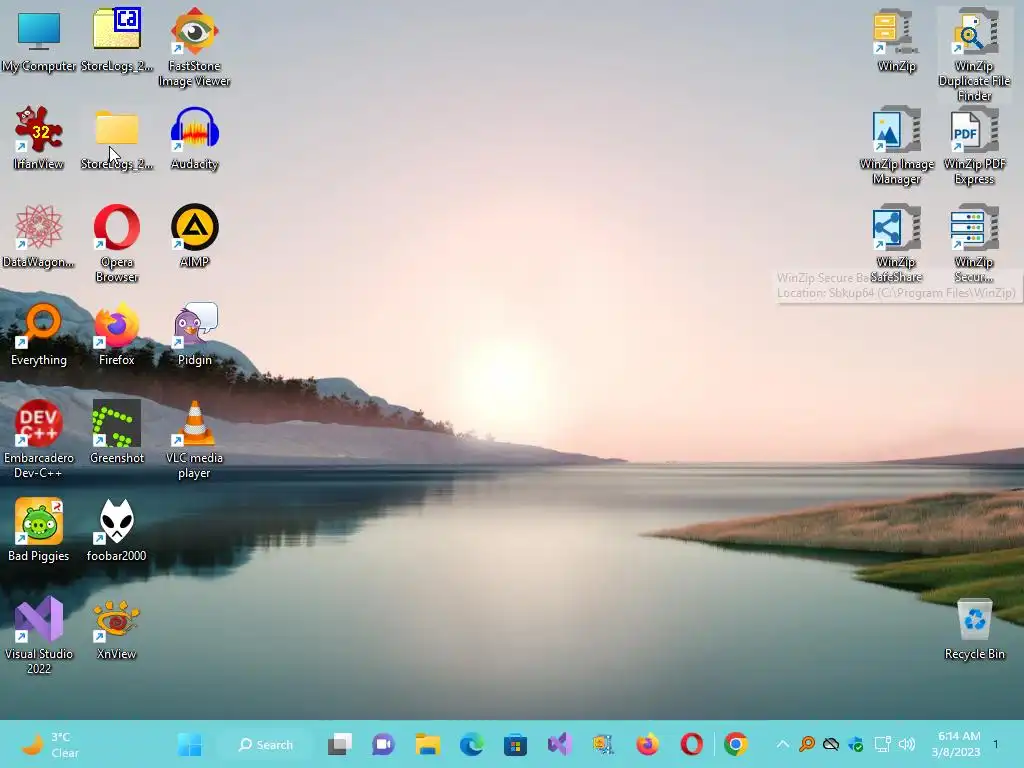
Task: Open Windows Security tray icon
Action: [x=856, y=744]
